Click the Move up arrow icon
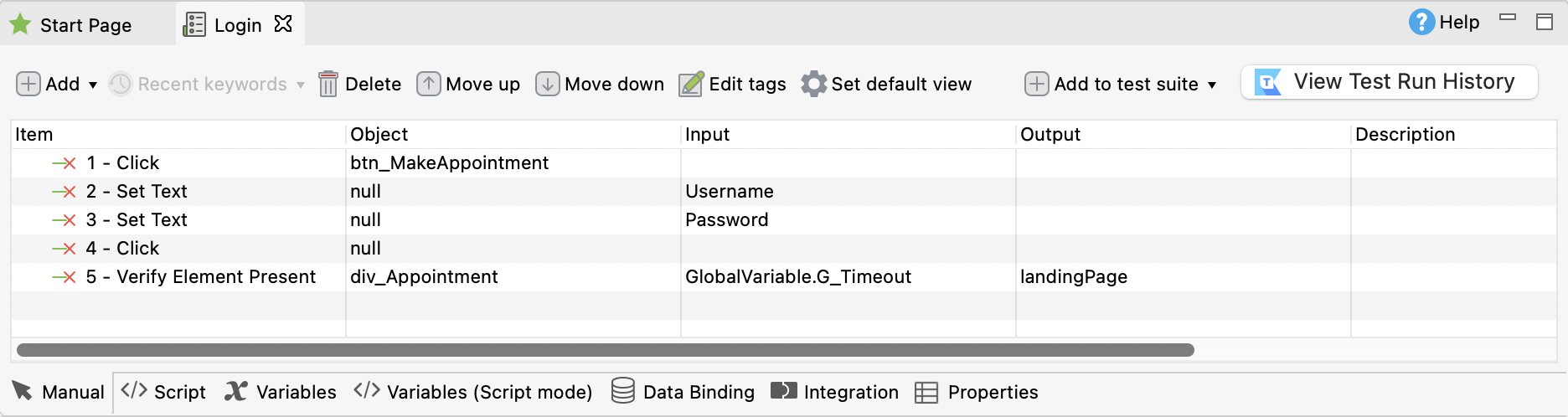1568x417 pixels. pyautogui.click(x=429, y=84)
